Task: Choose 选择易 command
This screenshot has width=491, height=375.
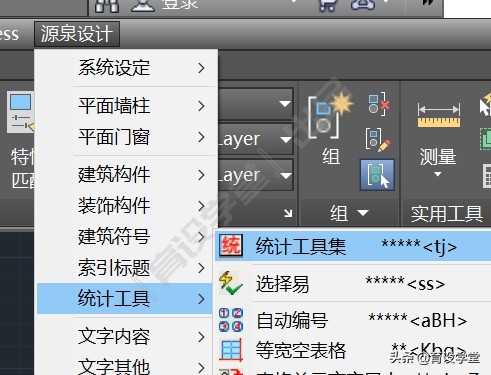Action: pos(353,284)
